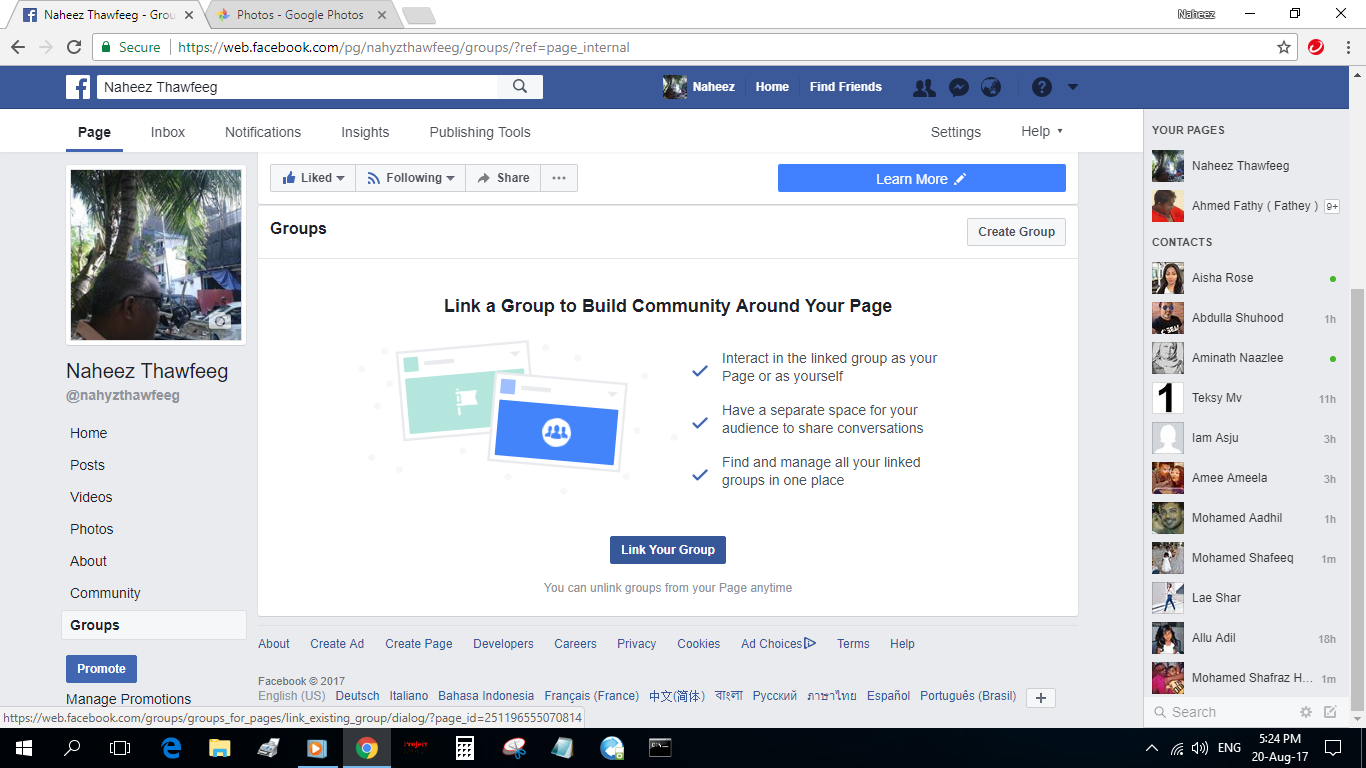Click Naheez profile picture in header
Viewport: 1366px width, 768px height.
click(x=674, y=87)
